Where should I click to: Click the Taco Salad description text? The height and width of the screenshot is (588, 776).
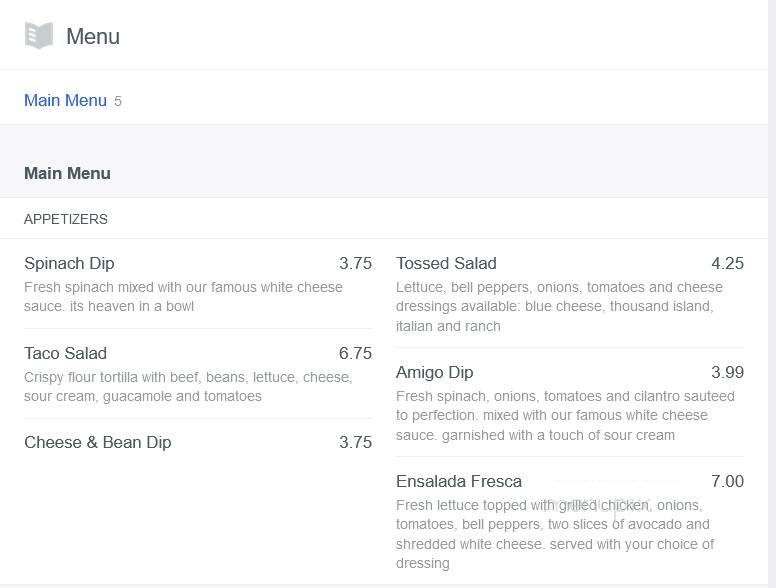pos(188,387)
